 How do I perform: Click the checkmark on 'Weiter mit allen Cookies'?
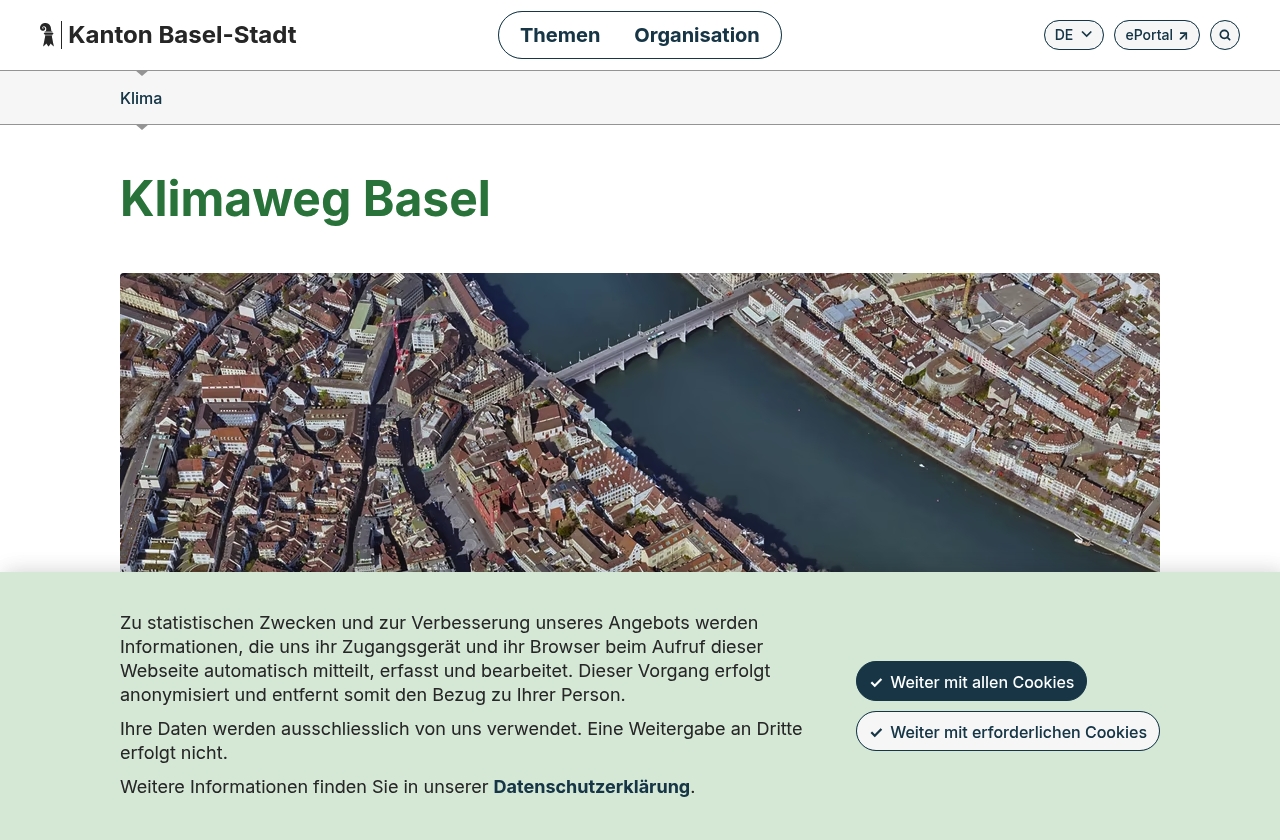tap(877, 681)
